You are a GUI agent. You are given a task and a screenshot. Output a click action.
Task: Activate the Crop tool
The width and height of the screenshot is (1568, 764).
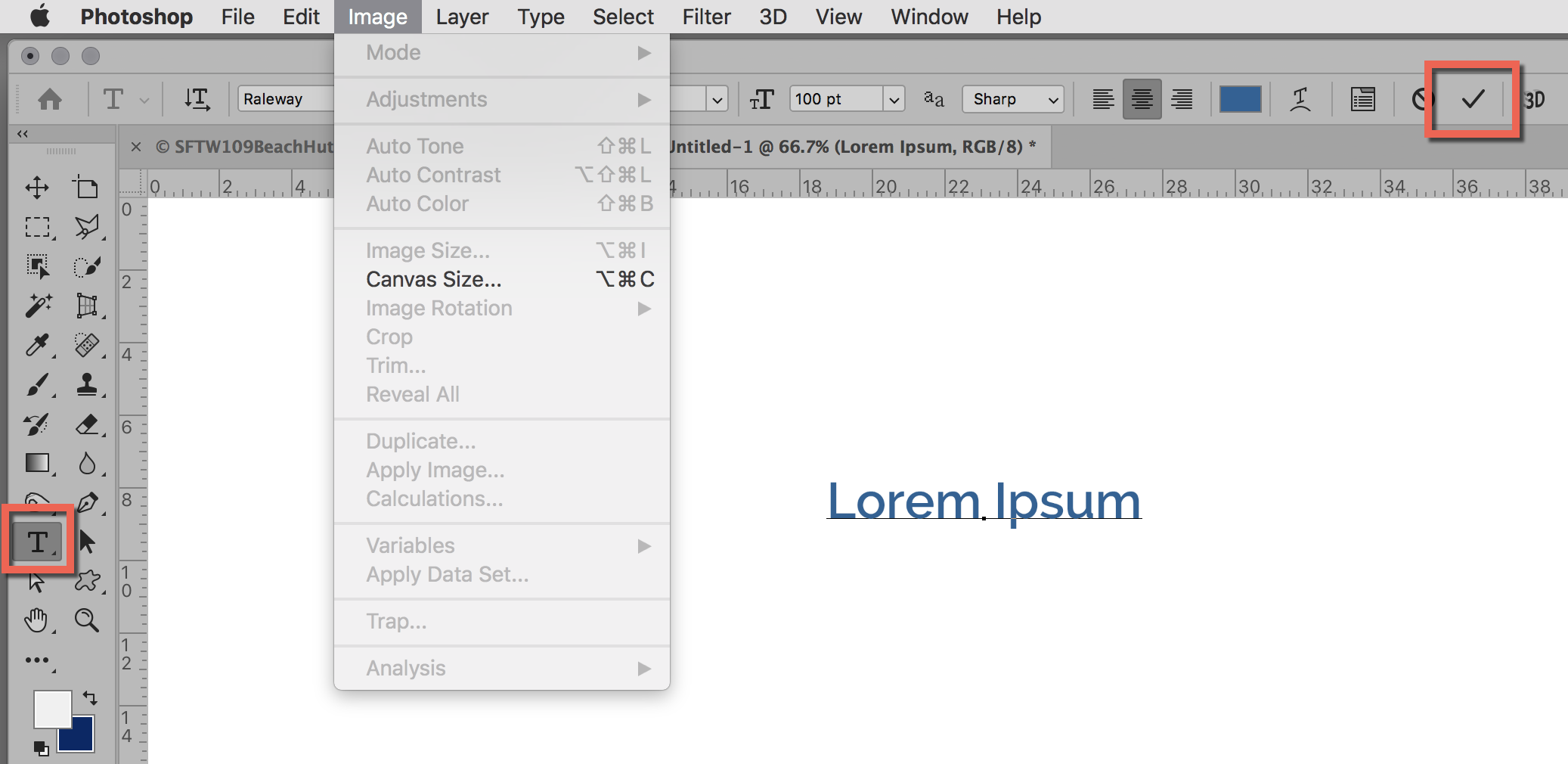coord(85,187)
